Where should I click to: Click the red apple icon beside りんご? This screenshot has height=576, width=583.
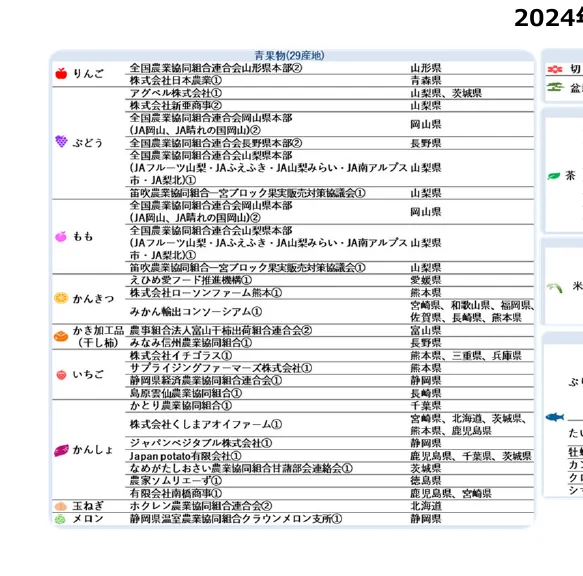tap(61, 74)
